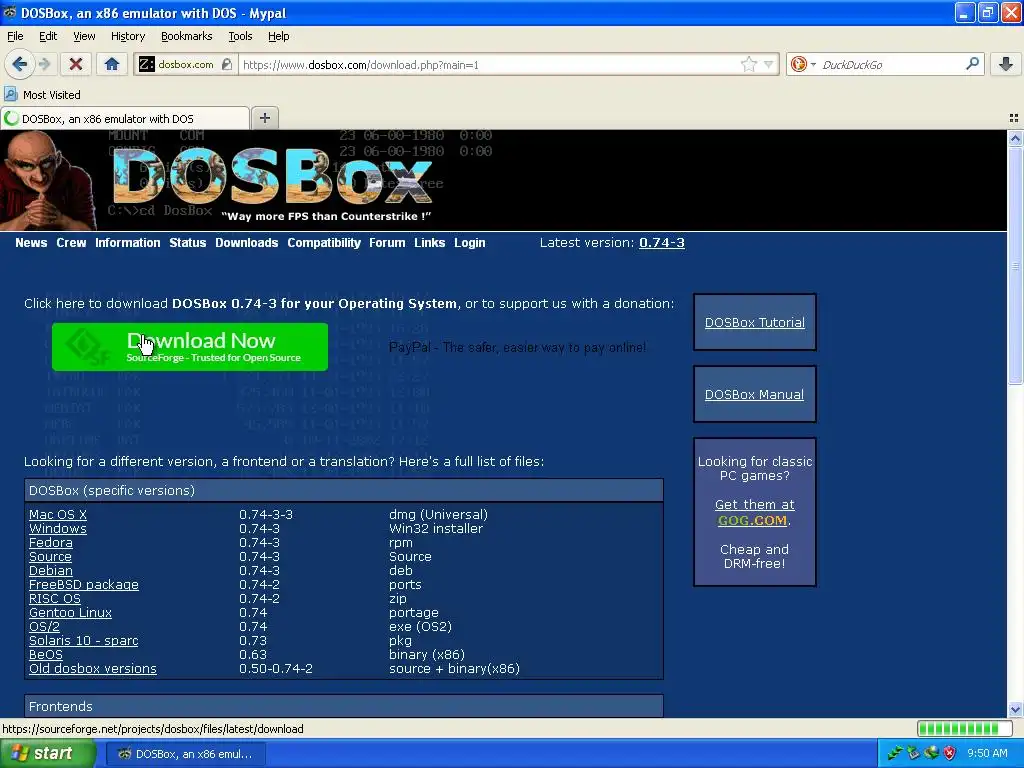The height and width of the screenshot is (768, 1024).
Task: Open the Fedora rpm download link
Action: coord(50,543)
